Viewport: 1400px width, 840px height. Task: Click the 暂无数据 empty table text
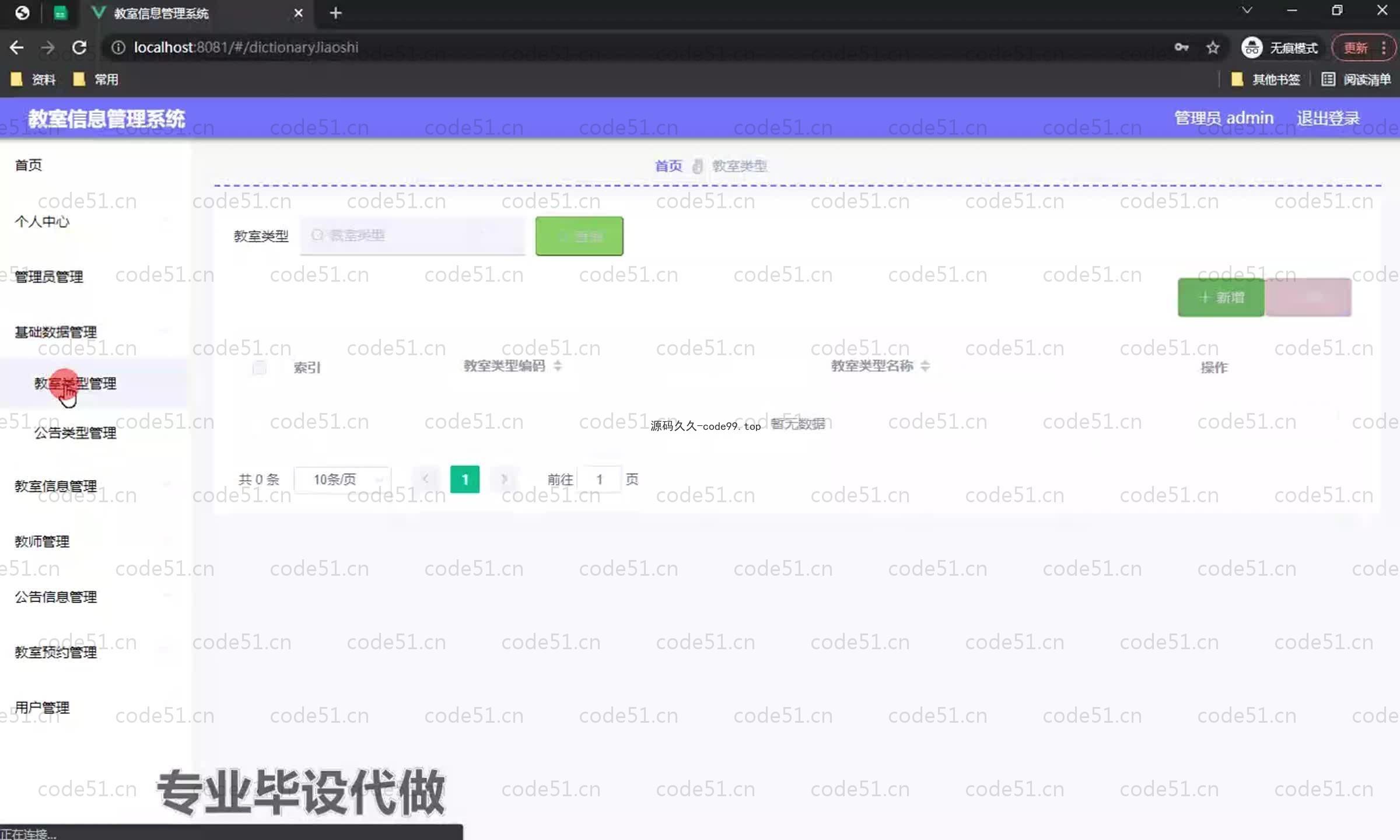(798, 424)
